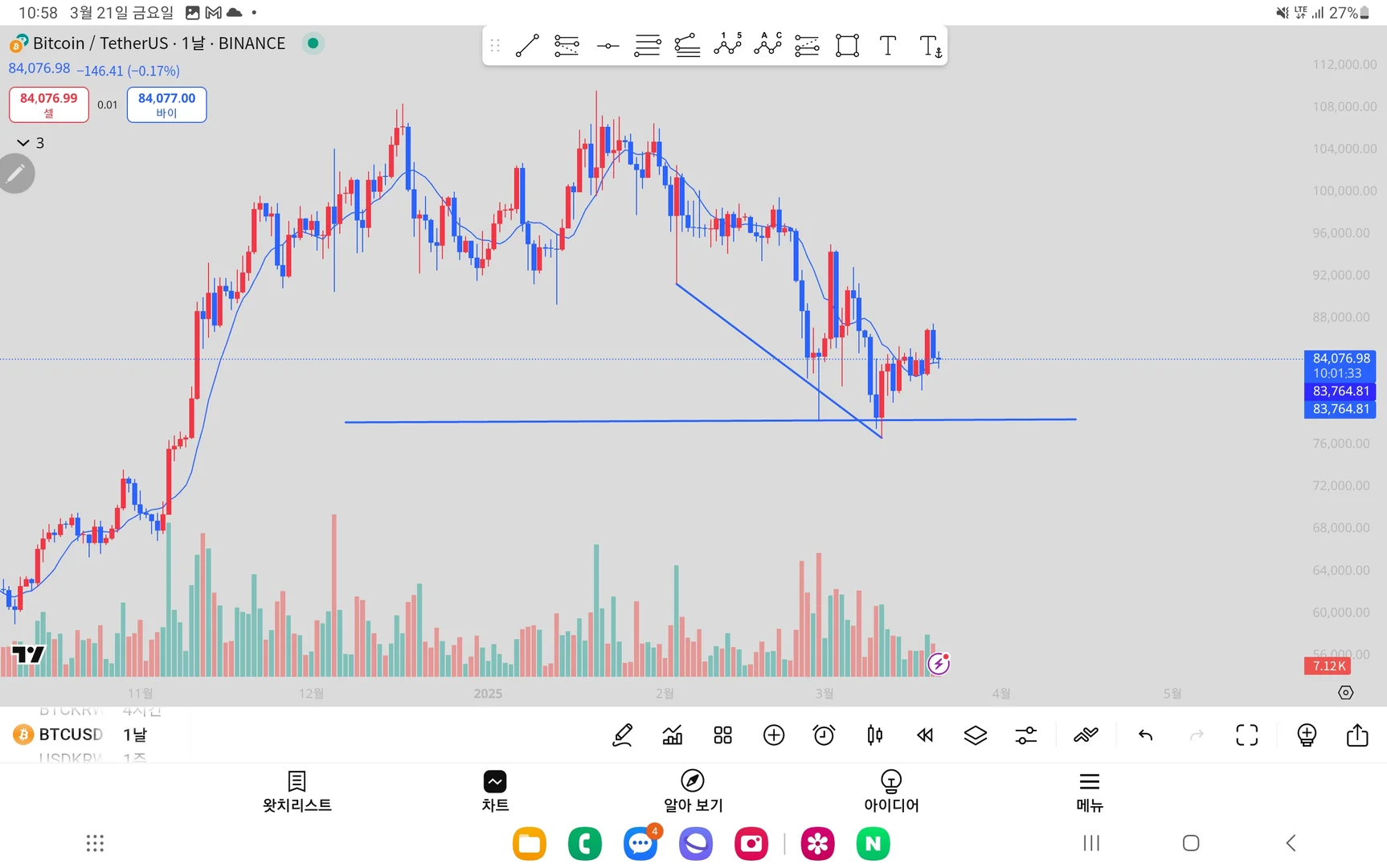
Task: Select the anchored text tool
Action: [x=930, y=47]
